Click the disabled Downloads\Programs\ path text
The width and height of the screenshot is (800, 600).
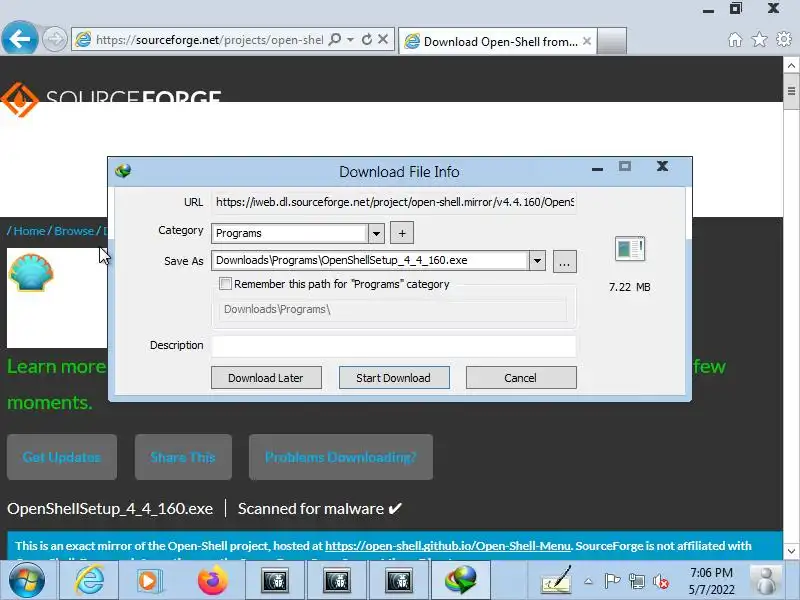[278, 309]
